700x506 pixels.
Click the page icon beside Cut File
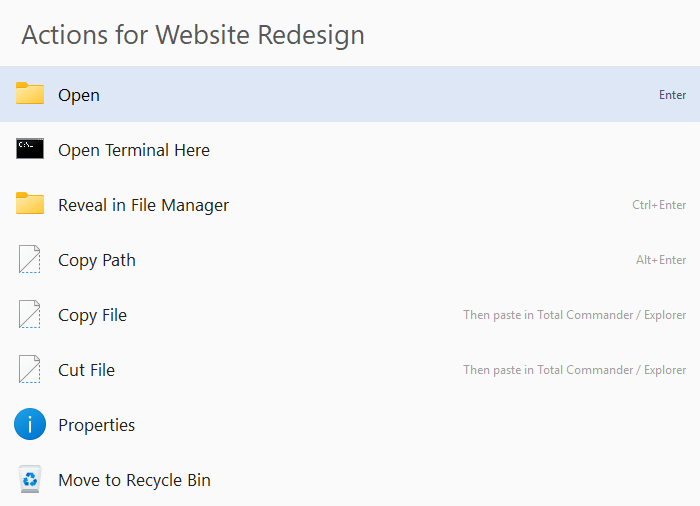29,369
